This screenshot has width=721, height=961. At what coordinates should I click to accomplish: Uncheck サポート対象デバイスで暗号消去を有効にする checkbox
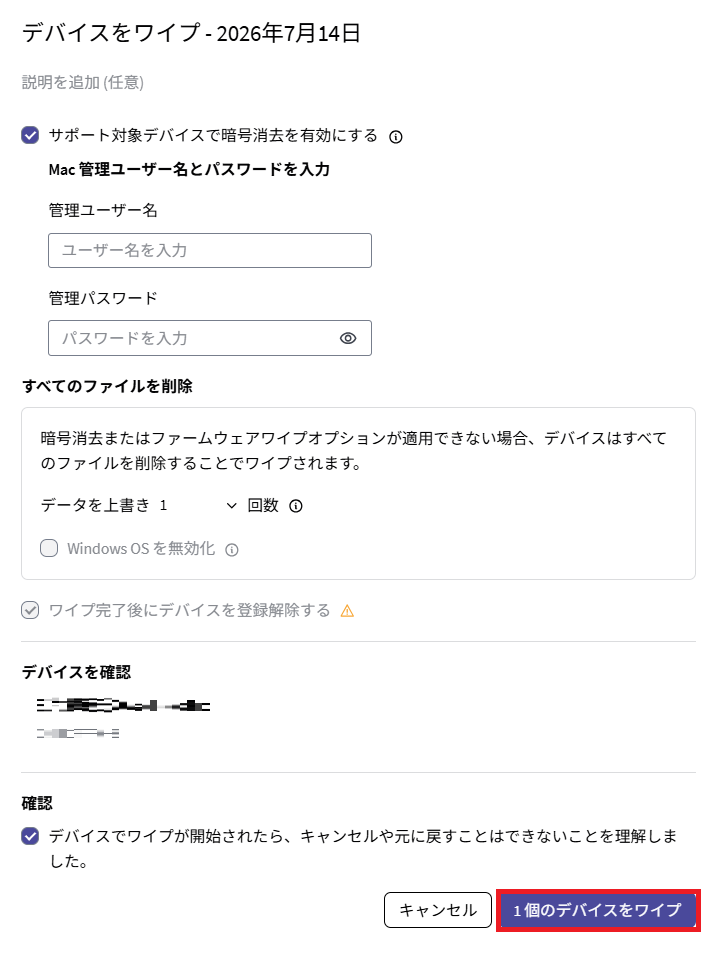coord(30,135)
